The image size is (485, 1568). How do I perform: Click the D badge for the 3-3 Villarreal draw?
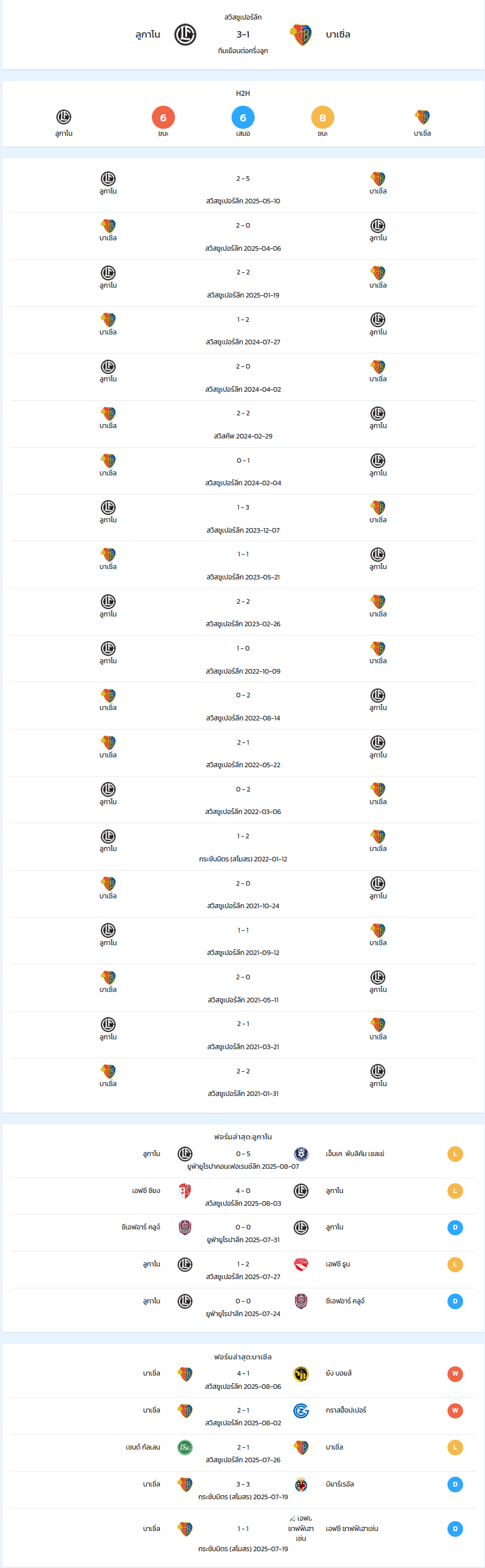[455, 1484]
